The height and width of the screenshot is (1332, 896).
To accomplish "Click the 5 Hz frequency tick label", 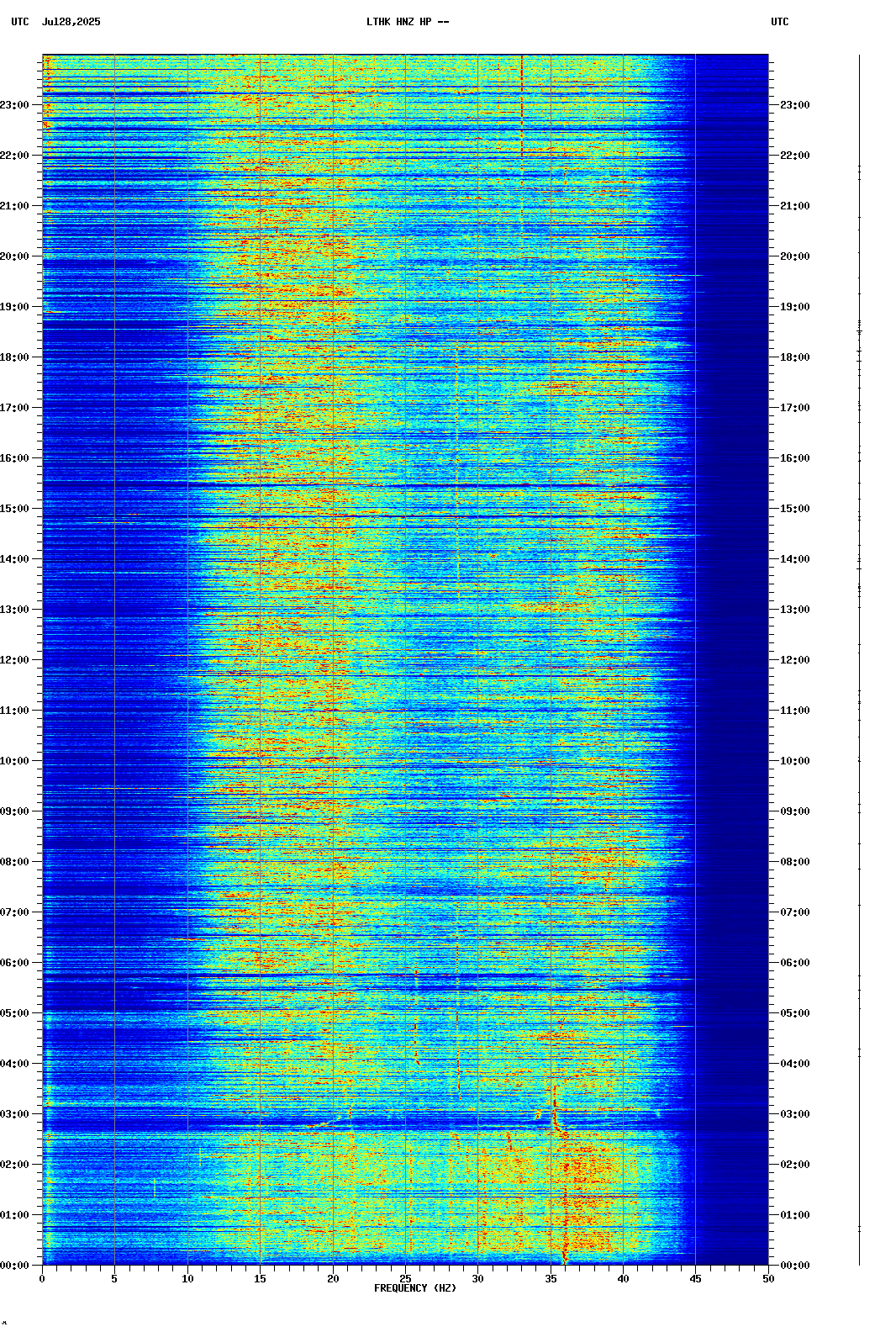I will 114,1279.
